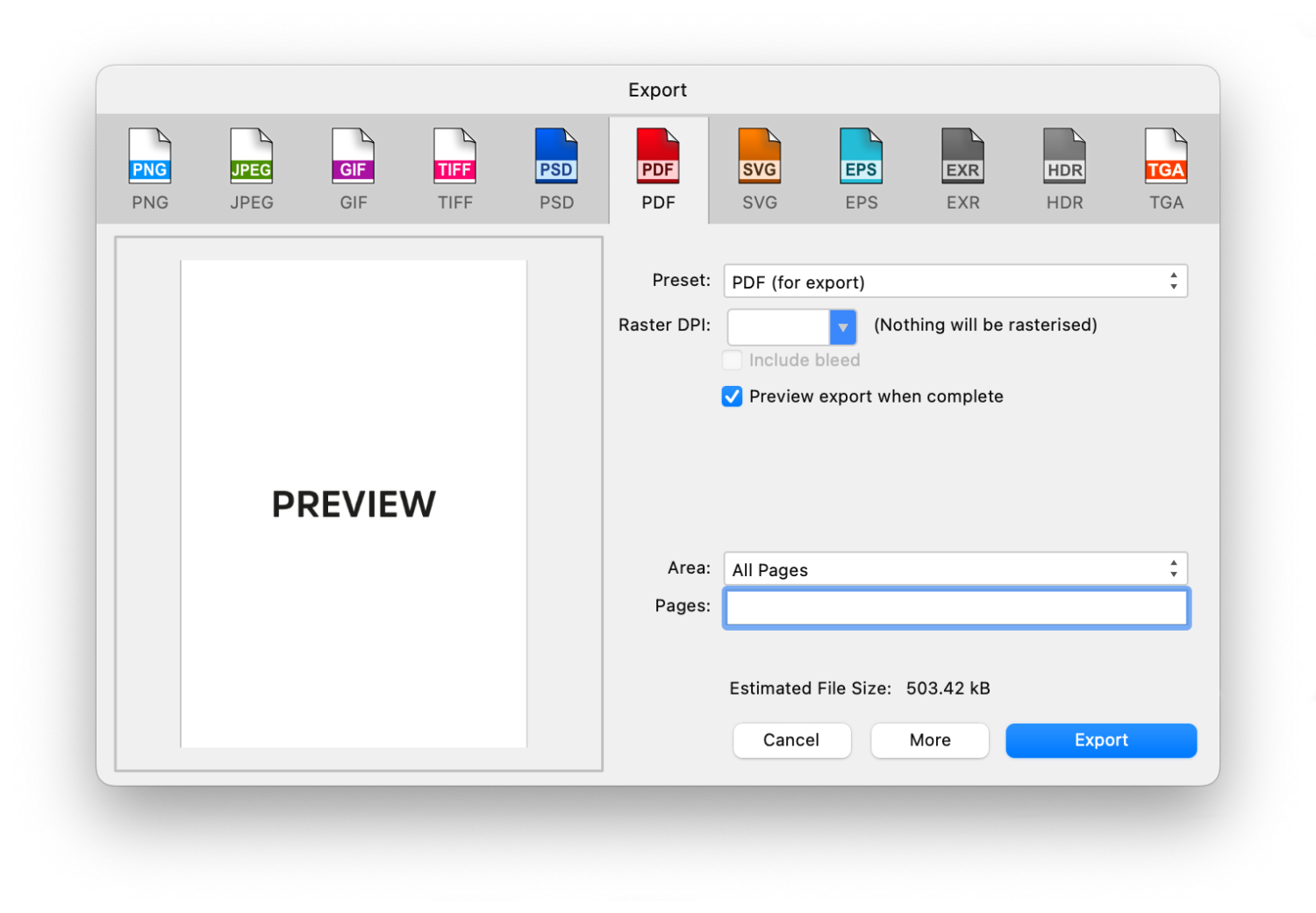Pick the PSD format icon
Image resolution: width=1316 pixels, height=913 pixels.
556,167
